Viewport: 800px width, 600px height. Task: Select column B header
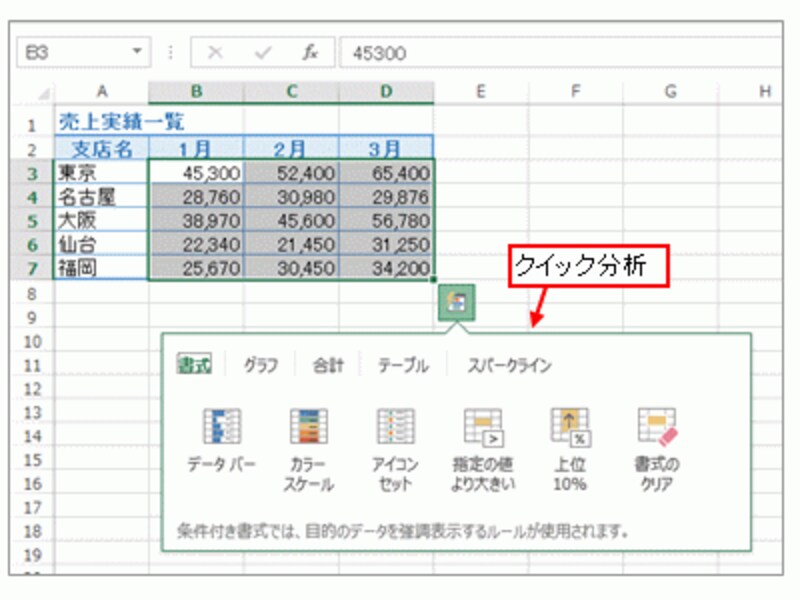(x=196, y=92)
